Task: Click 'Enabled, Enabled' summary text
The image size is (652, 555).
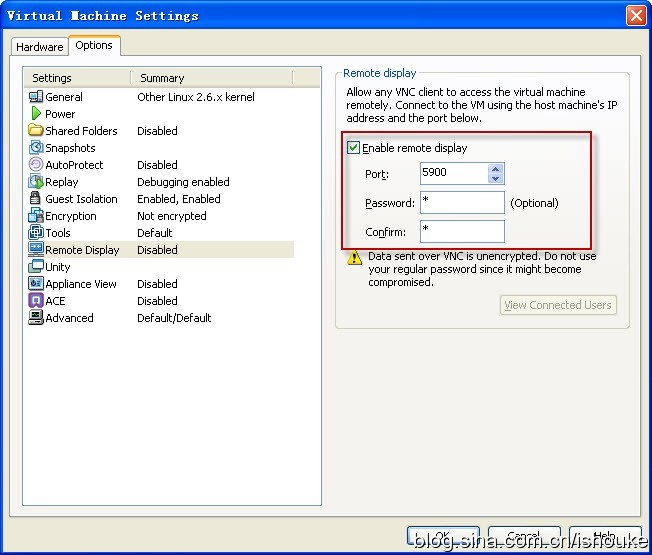Action: coord(179,199)
